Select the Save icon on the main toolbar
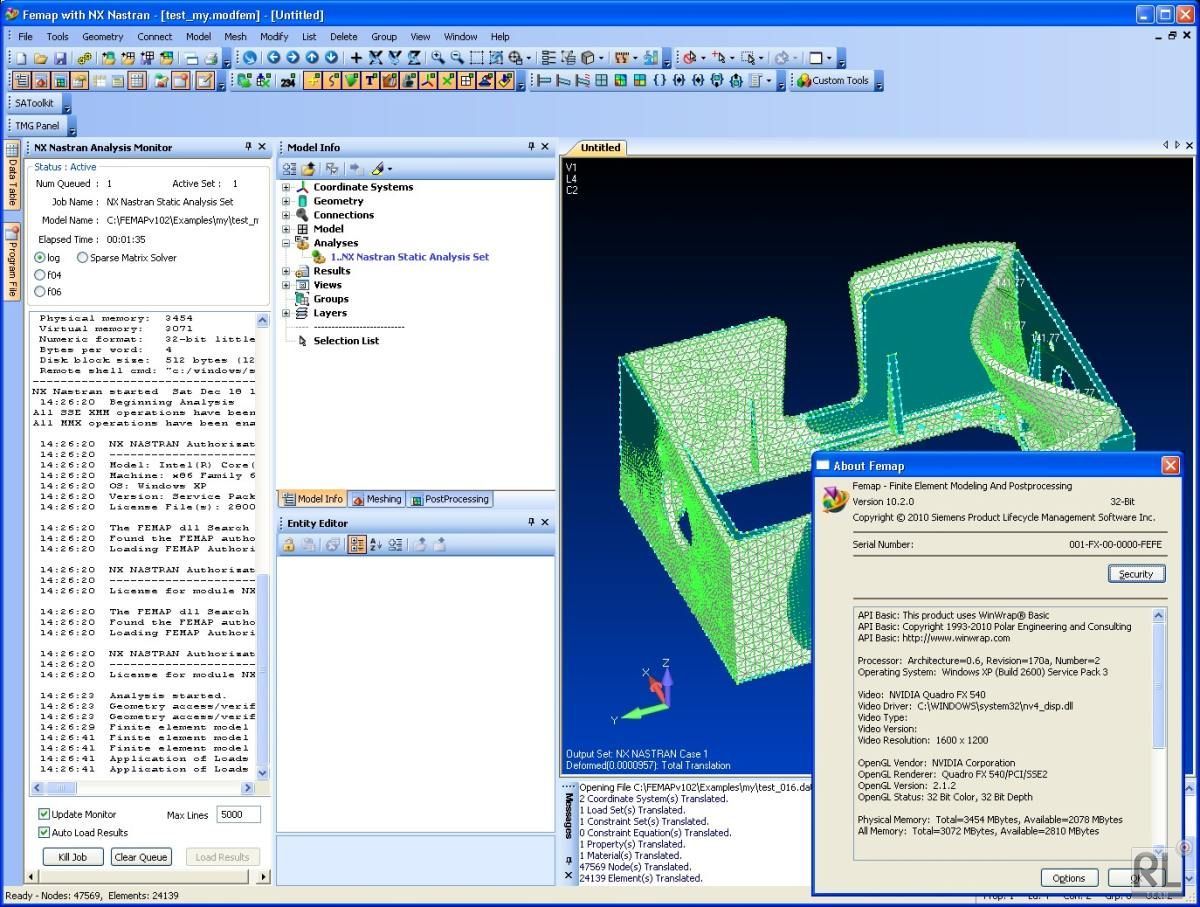1200x907 pixels. pos(59,57)
